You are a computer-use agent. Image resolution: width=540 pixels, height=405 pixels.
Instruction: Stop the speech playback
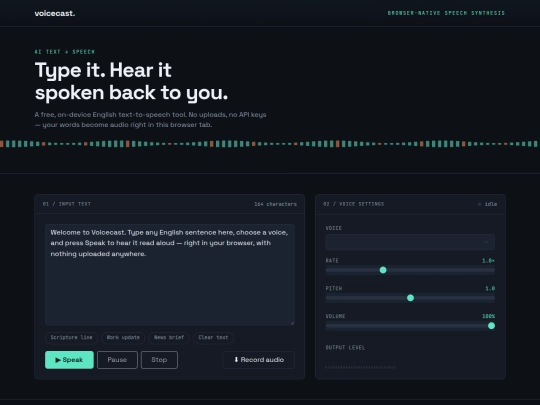click(x=159, y=360)
